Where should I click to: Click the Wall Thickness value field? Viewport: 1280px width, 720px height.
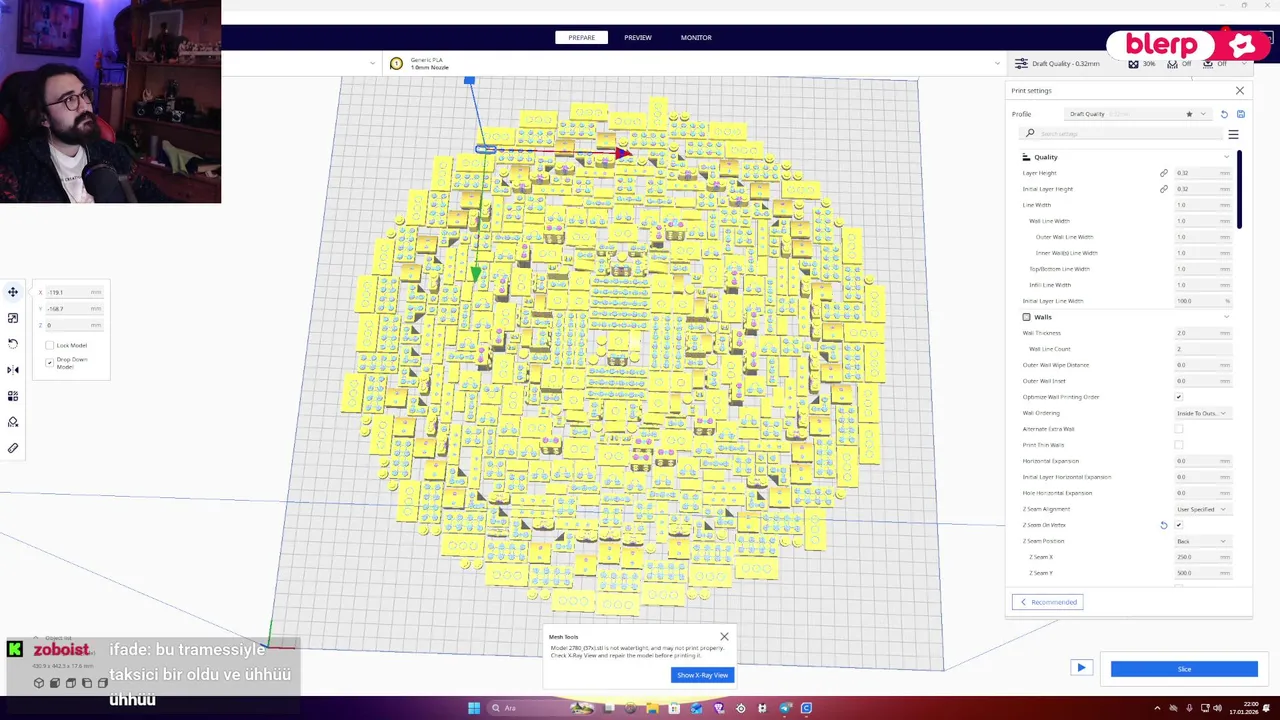(1203, 333)
